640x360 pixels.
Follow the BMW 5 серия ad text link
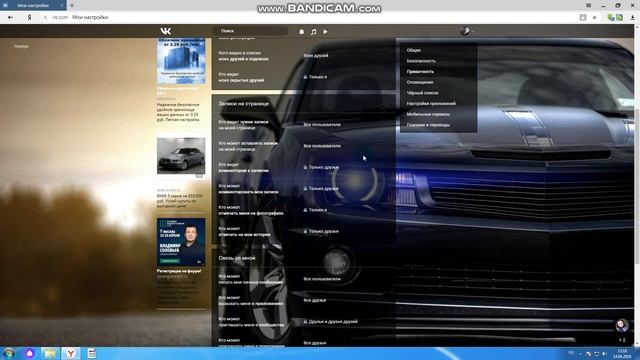pos(179,201)
